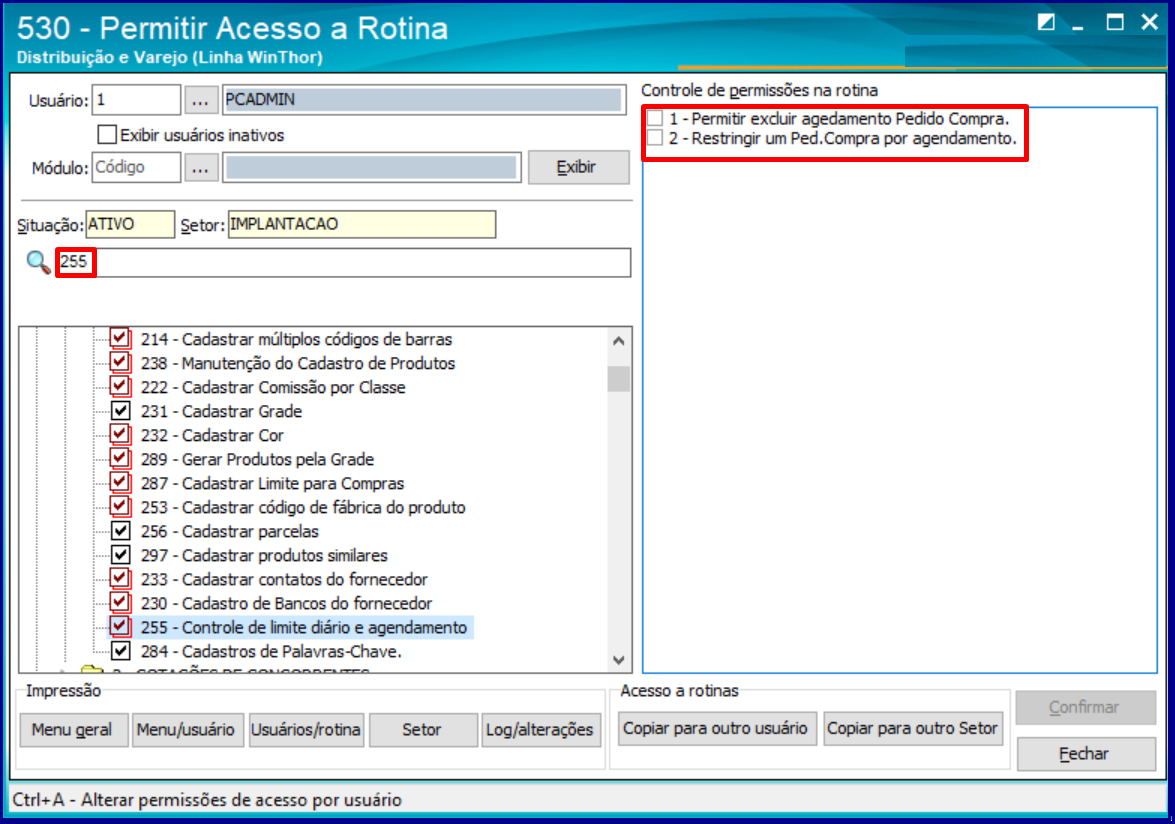Screen dimensions: 1175x824
Task: Toggle checkbox for routine 214 múltiplos códigos
Action: (x=120, y=339)
